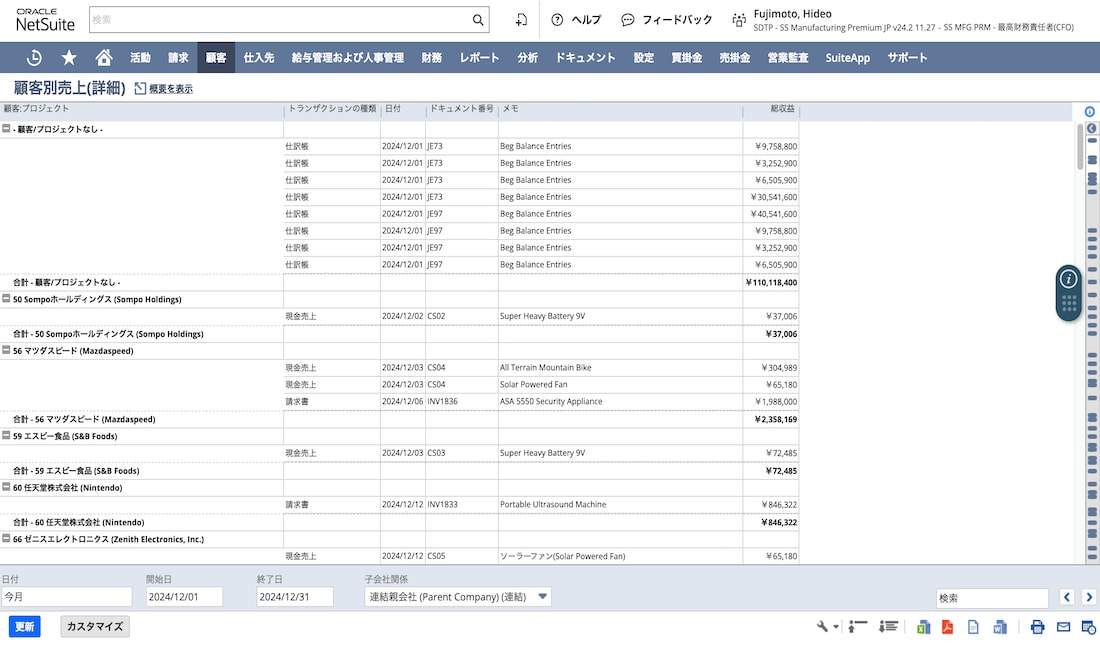Export report to PDF

click(947, 627)
